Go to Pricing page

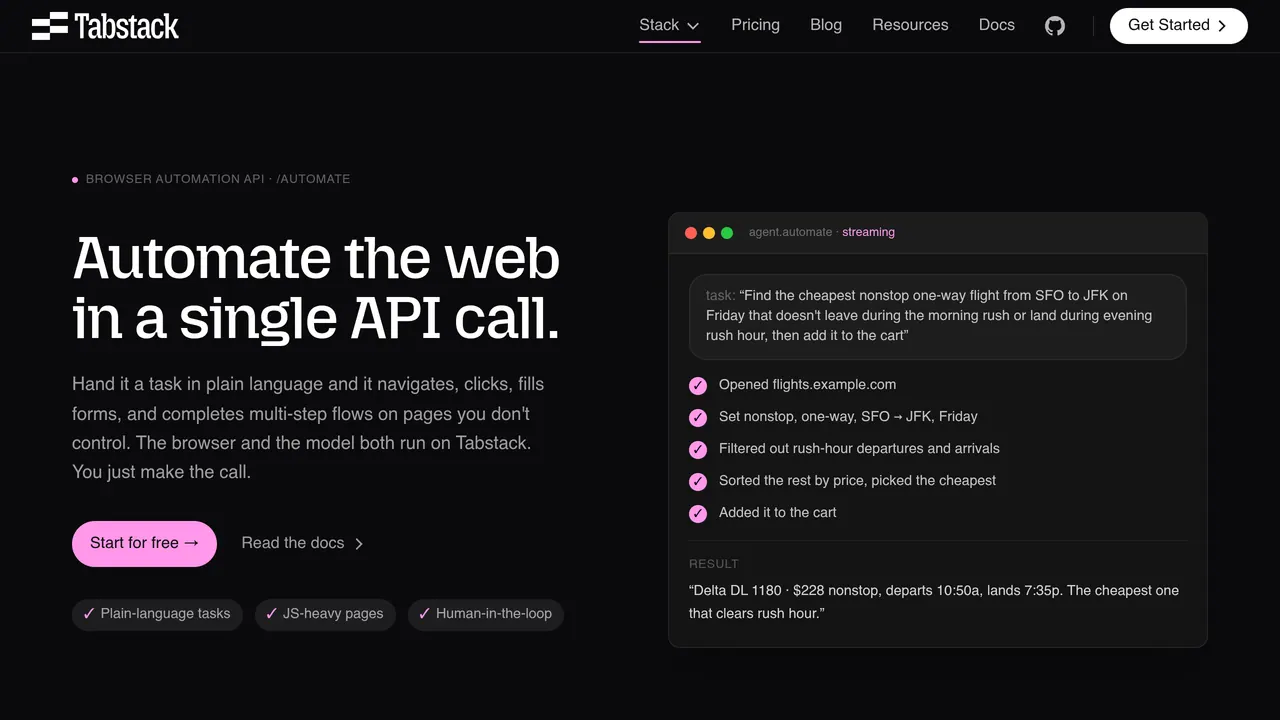pyautogui.click(x=755, y=25)
